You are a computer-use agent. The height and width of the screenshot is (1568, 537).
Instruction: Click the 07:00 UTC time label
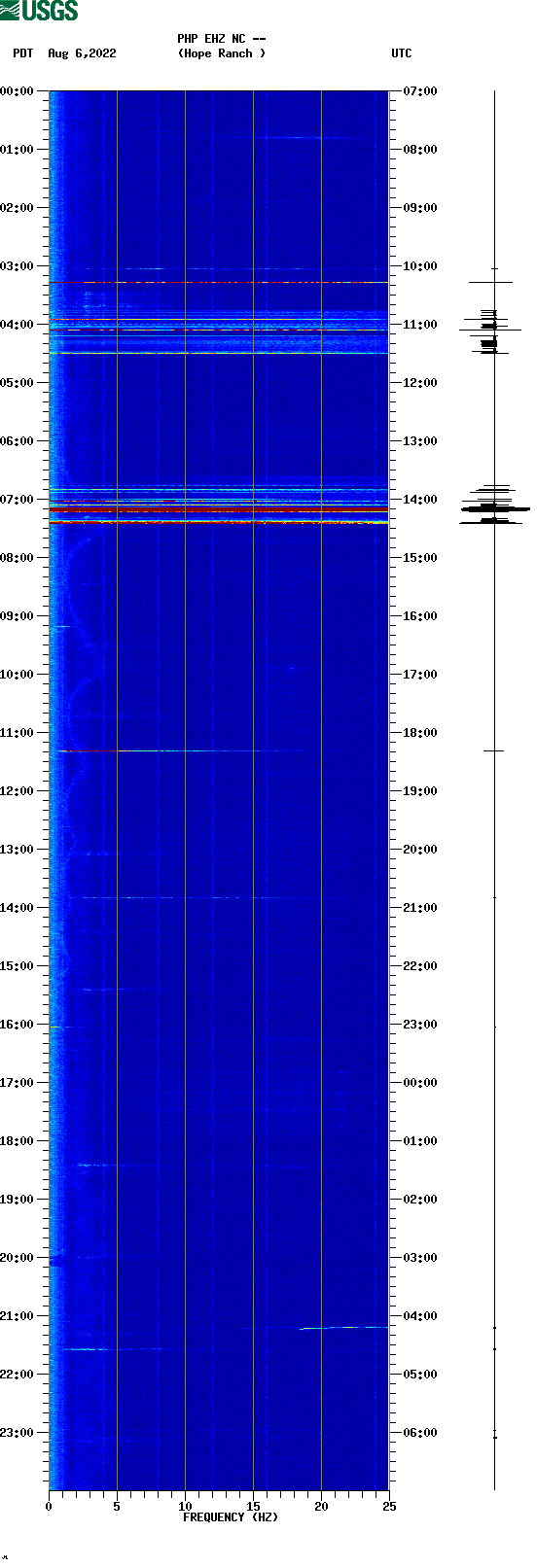coord(420,90)
